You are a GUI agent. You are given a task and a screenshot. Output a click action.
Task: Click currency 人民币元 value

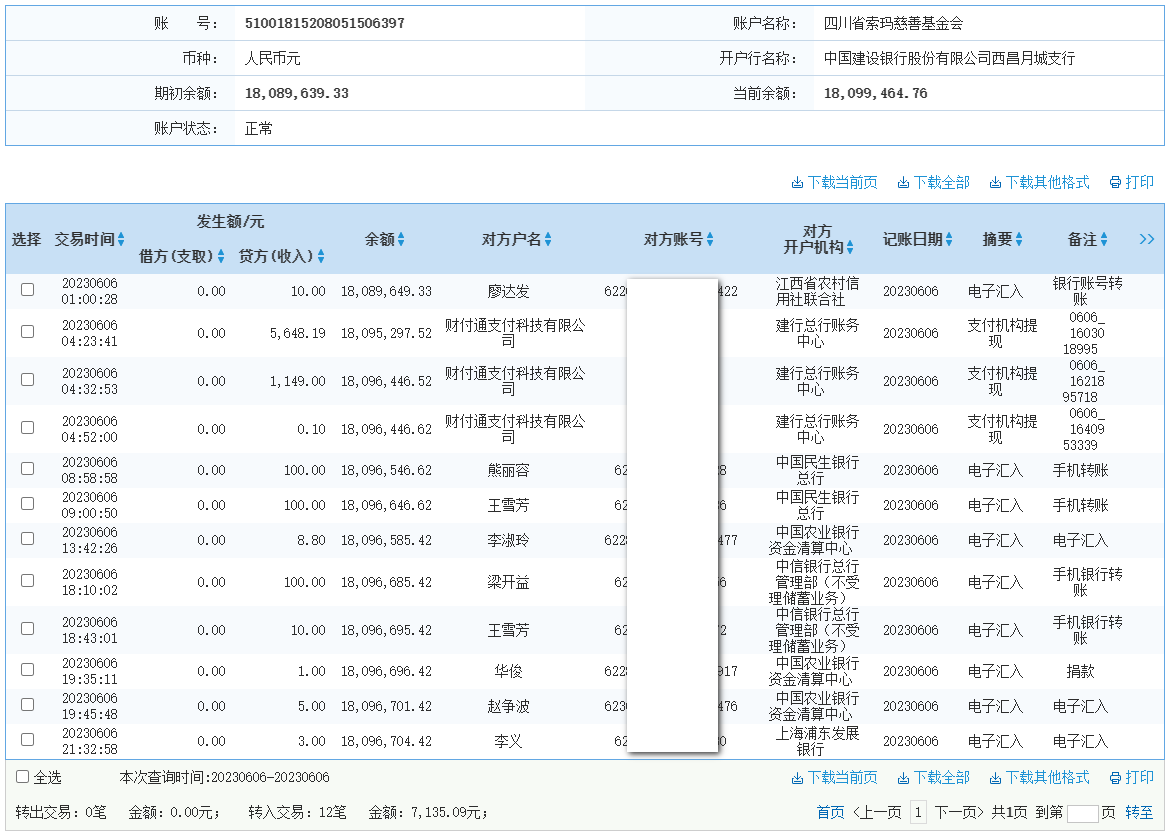273,58
